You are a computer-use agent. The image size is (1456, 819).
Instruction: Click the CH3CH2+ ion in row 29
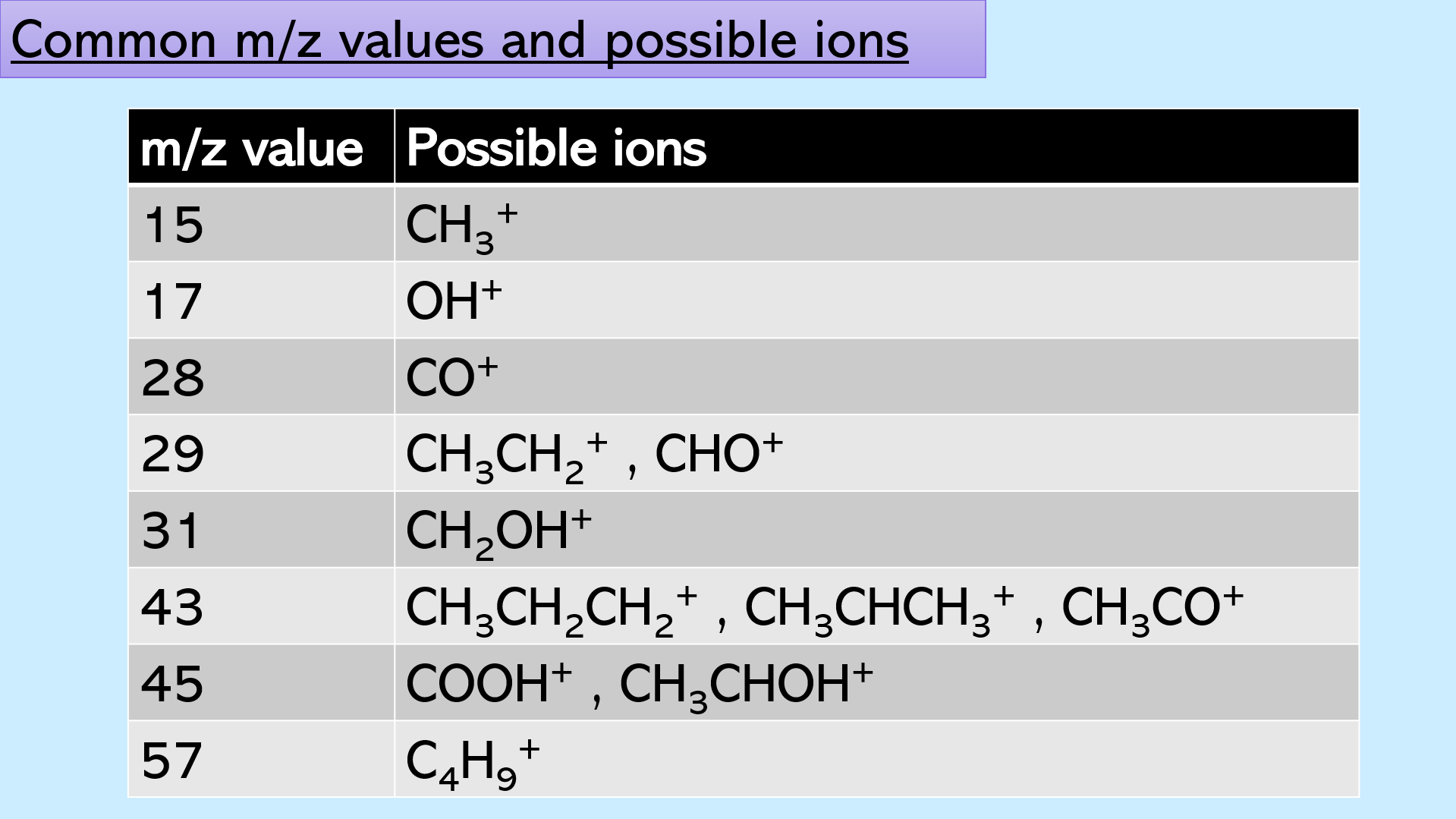click(507, 458)
